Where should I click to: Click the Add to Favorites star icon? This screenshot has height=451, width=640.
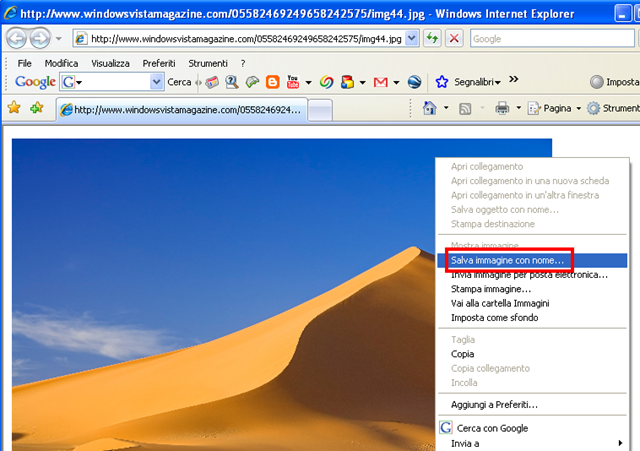(x=36, y=108)
